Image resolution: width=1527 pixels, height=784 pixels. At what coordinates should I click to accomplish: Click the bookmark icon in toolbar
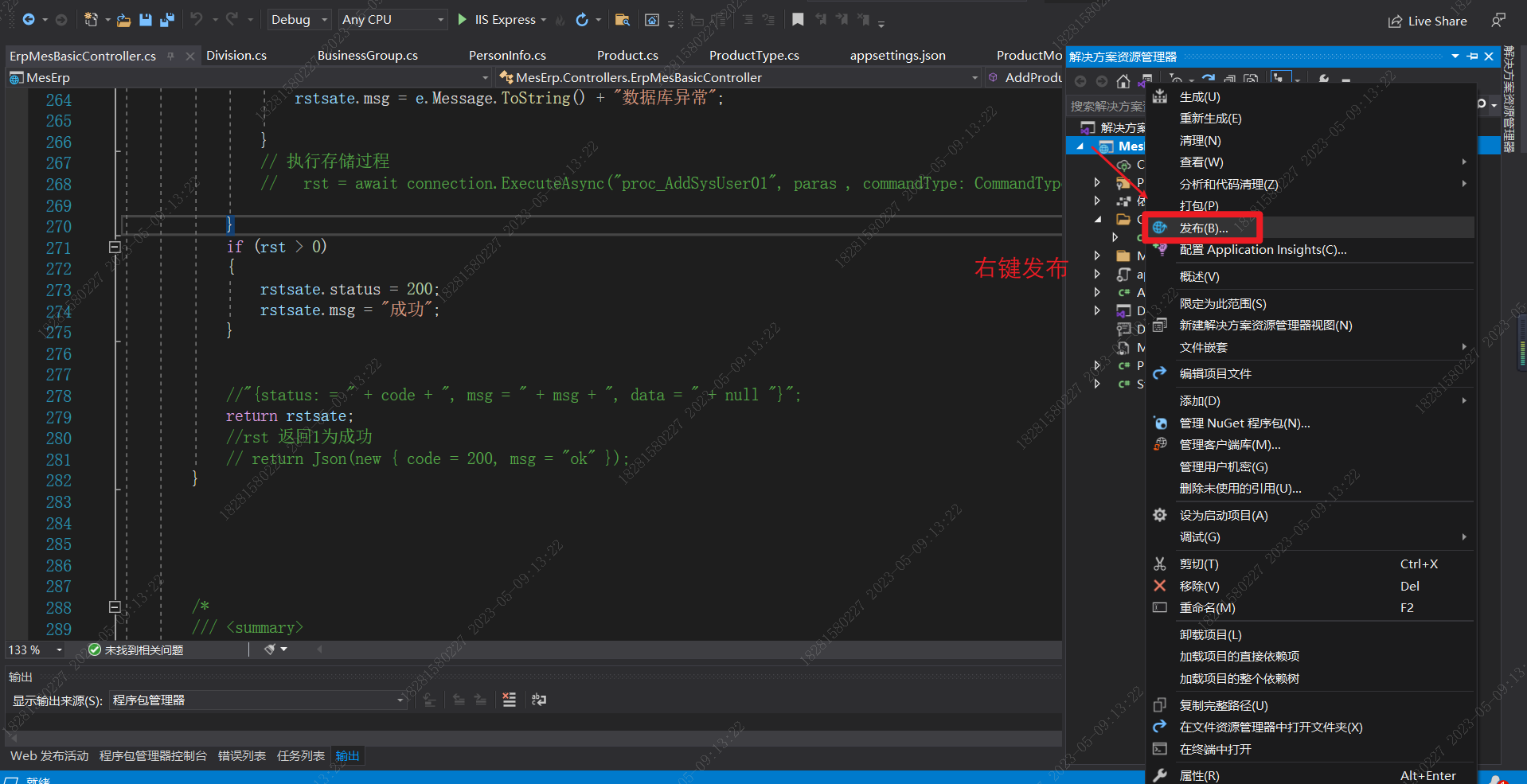click(798, 19)
